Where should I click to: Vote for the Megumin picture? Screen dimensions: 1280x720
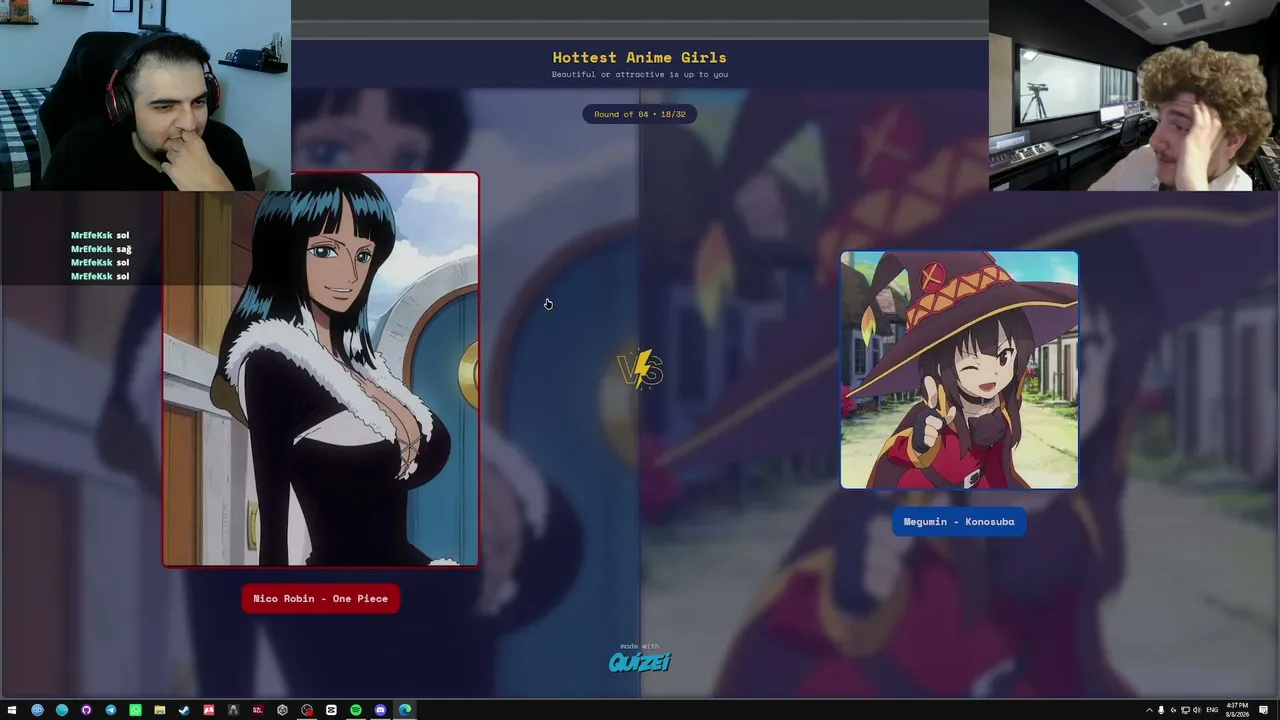[959, 370]
